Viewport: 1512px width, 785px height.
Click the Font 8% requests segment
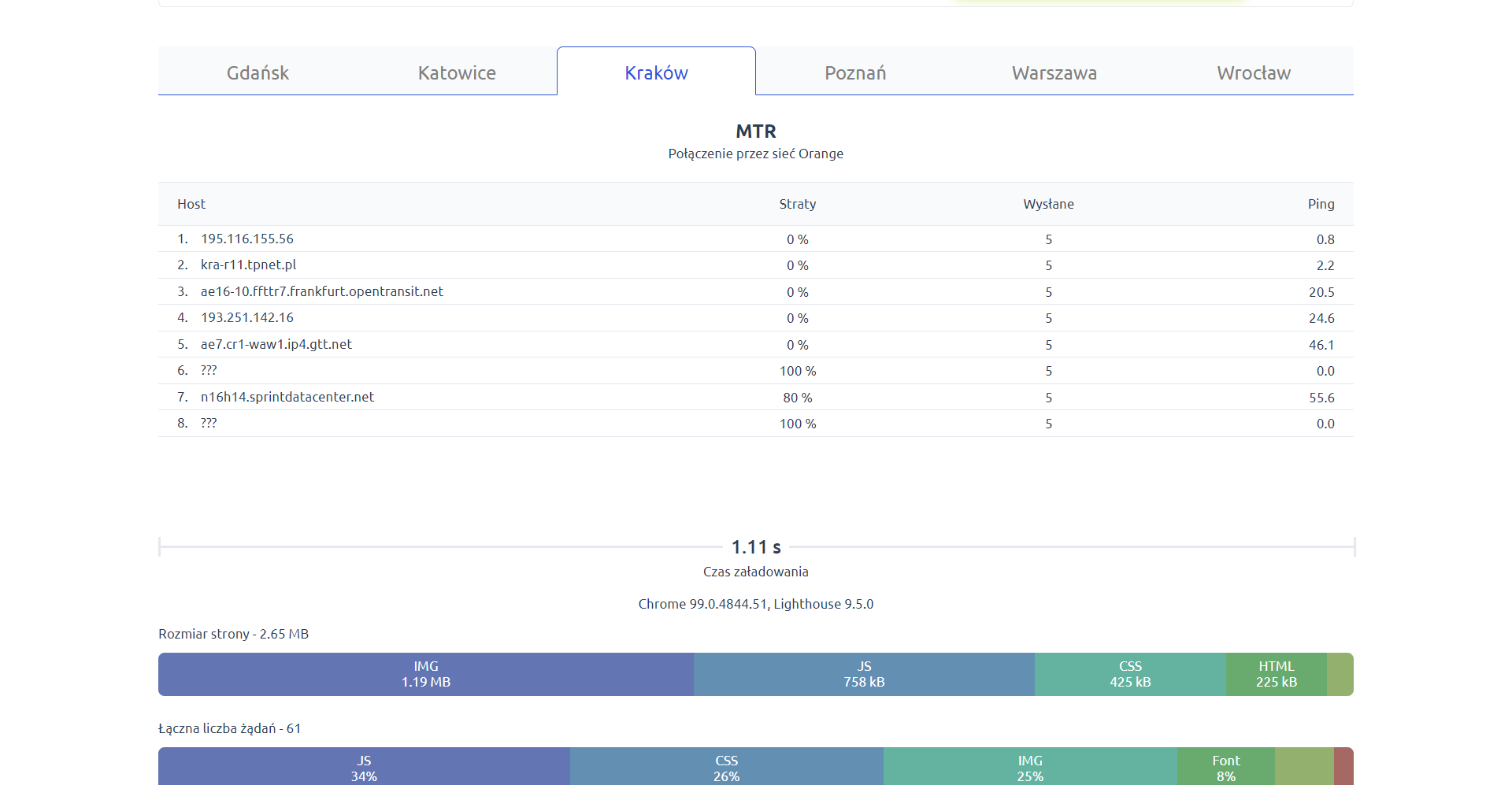(x=1225, y=767)
